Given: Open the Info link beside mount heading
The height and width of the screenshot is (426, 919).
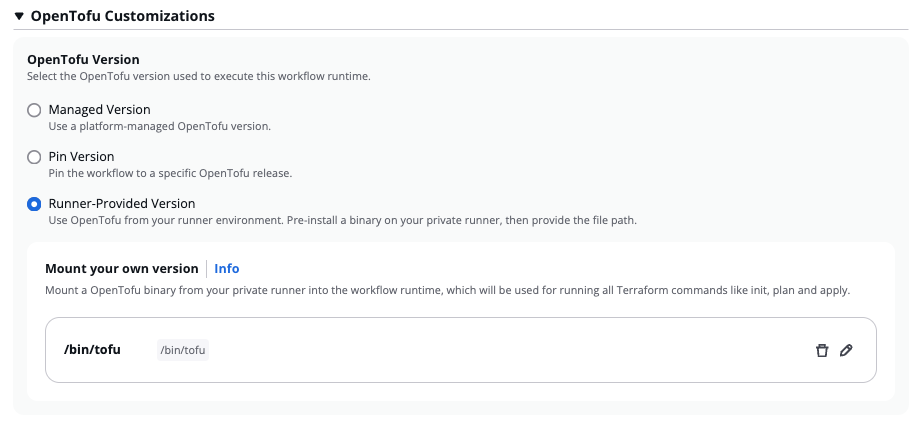Looking at the screenshot, I should [x=227, y=268].
